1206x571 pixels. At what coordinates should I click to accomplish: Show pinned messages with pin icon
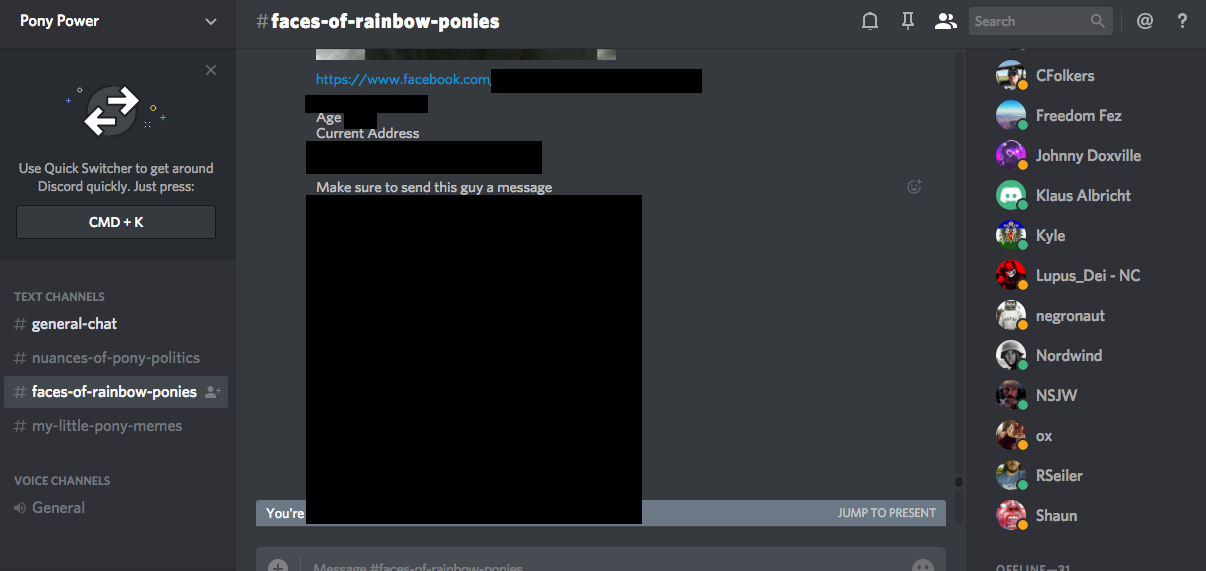pyautogui.click(x=908, y=21)
